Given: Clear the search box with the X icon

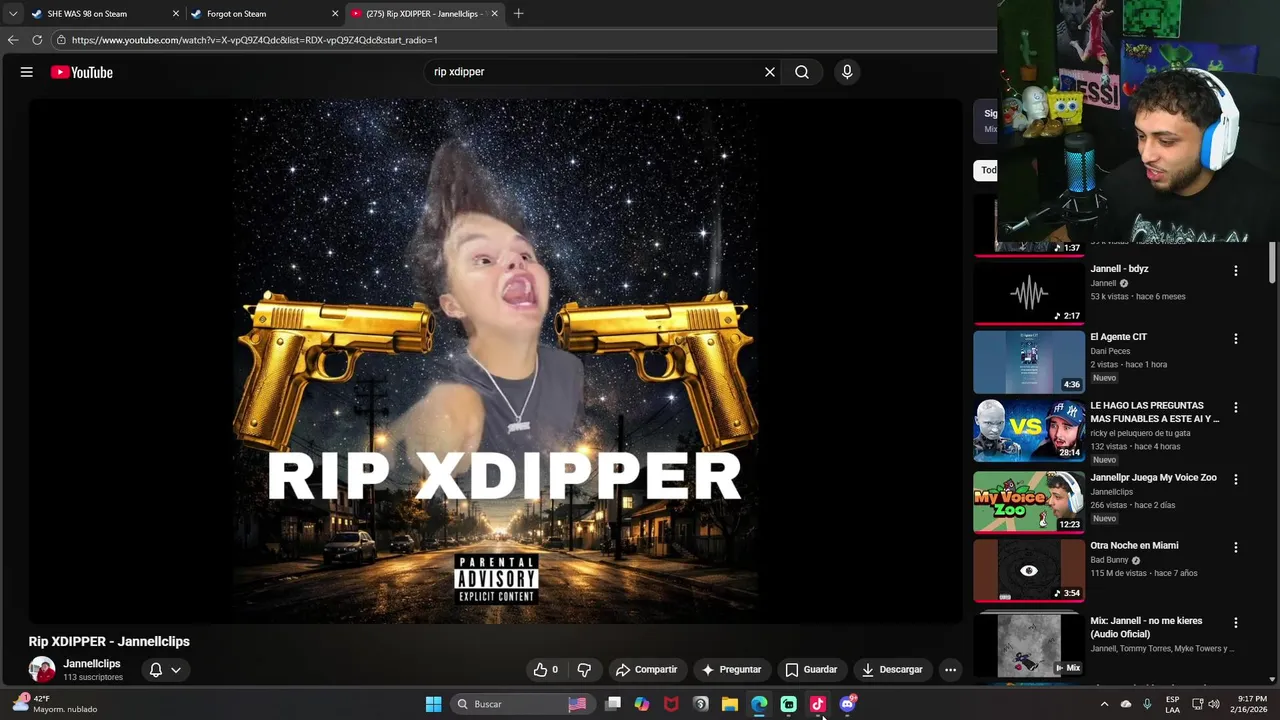Looking at the screenshot, I should (770, 72).
